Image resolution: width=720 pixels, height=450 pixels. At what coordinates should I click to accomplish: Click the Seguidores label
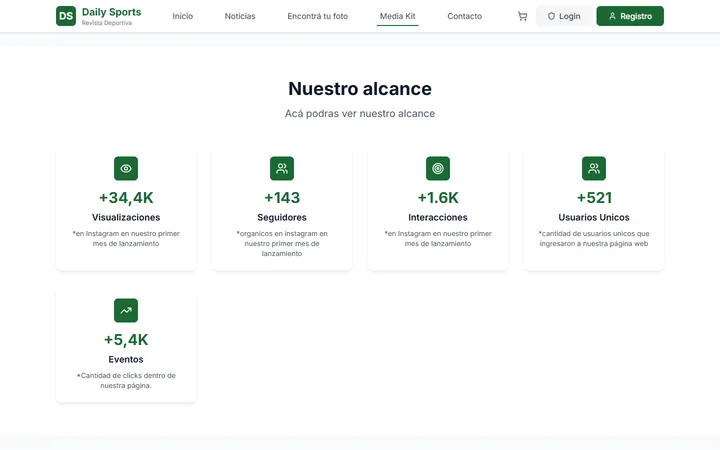pos(282,217)
